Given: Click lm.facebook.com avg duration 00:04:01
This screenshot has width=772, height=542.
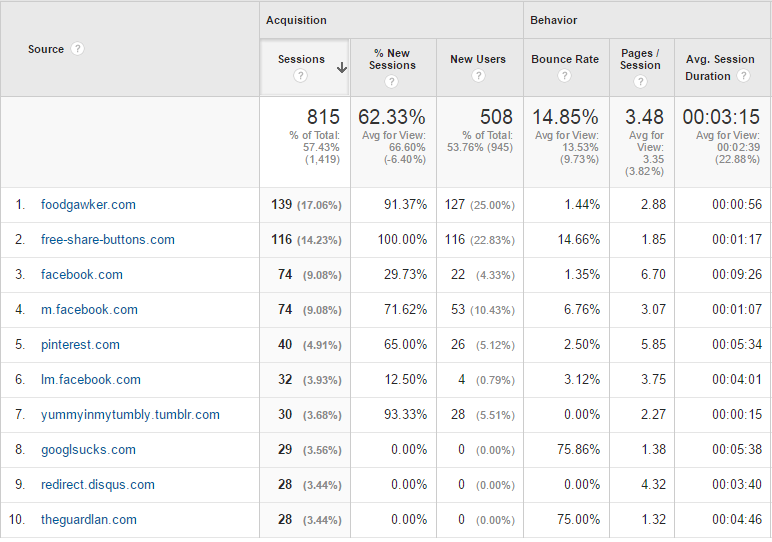Looking at the screenshot, I should click(737, 379).
